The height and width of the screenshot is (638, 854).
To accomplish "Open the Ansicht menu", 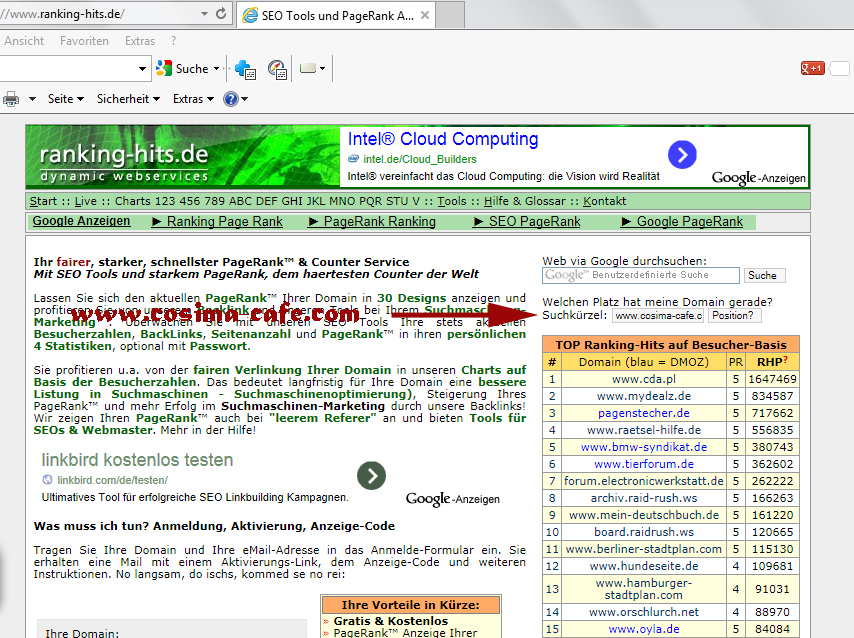I will (x=24, y=41).
